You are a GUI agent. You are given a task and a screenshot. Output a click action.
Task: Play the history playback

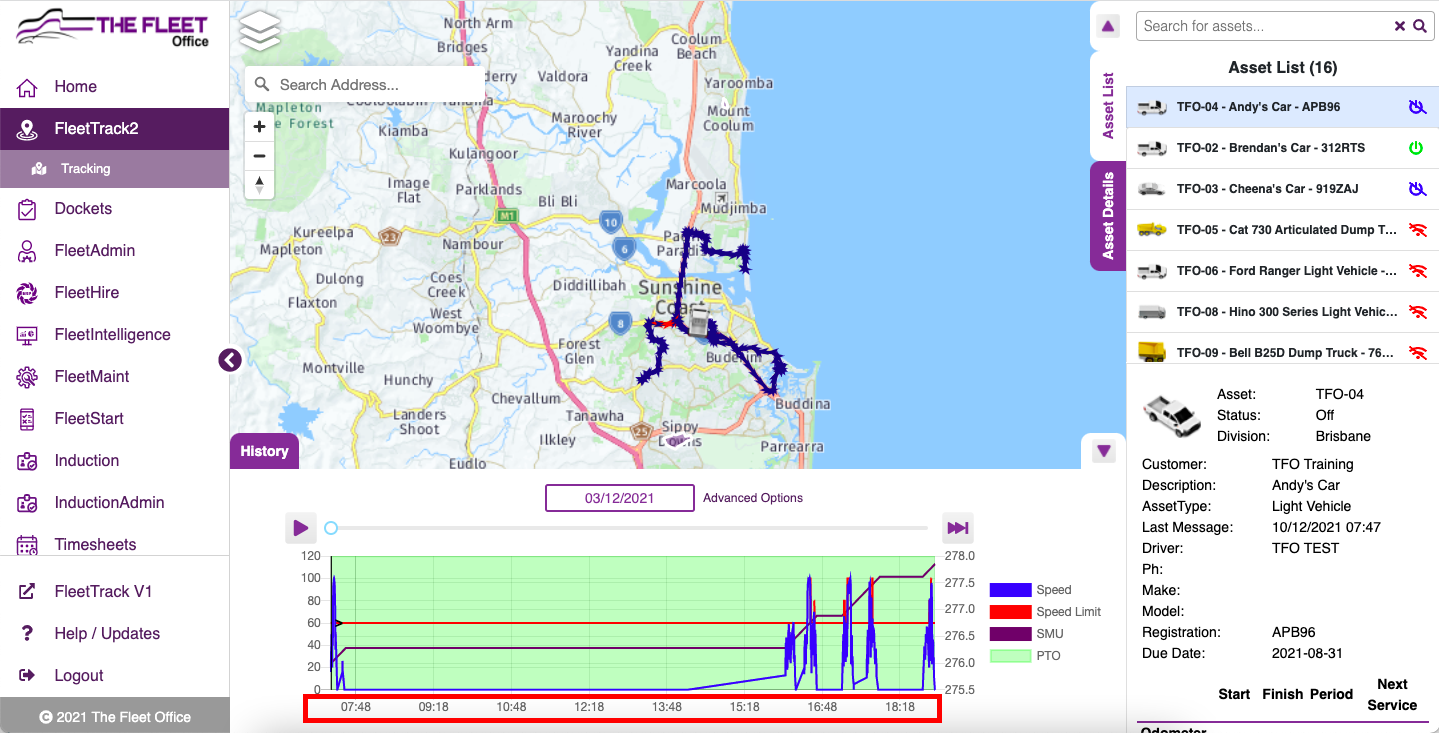(x=301, y=528)
